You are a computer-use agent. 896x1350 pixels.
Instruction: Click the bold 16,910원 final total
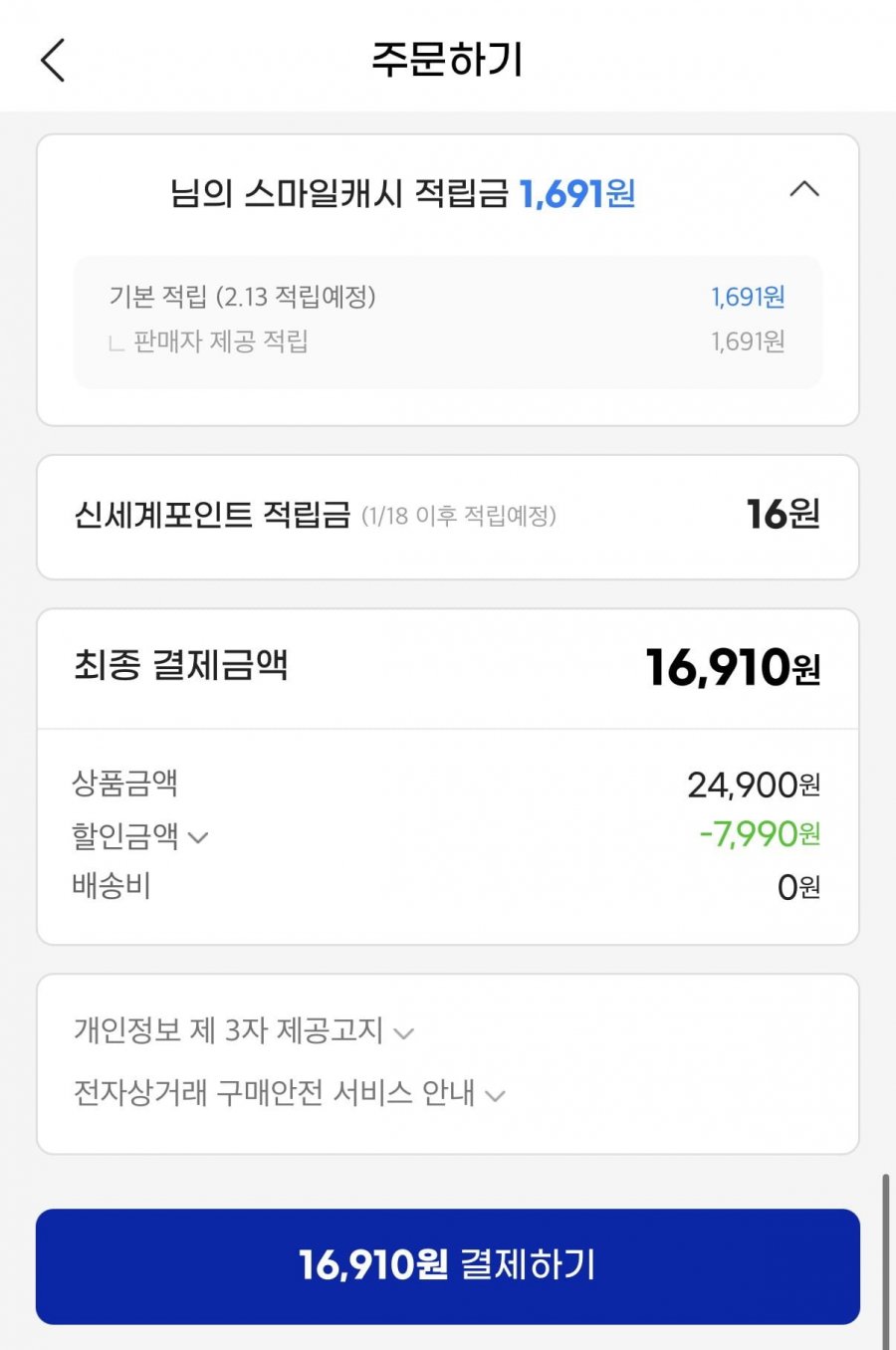[733, 667]
